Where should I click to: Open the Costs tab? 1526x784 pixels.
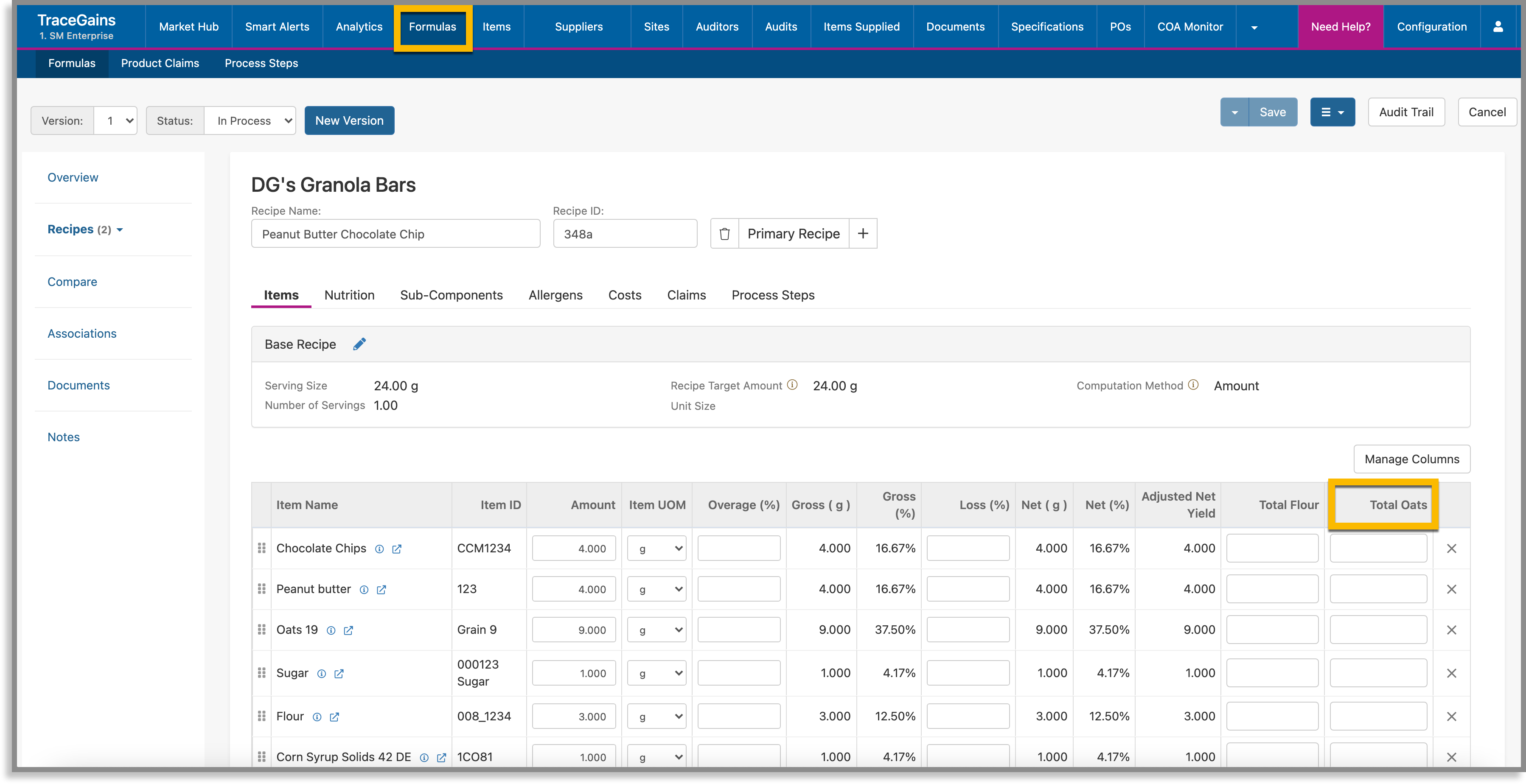coord(624,295)
